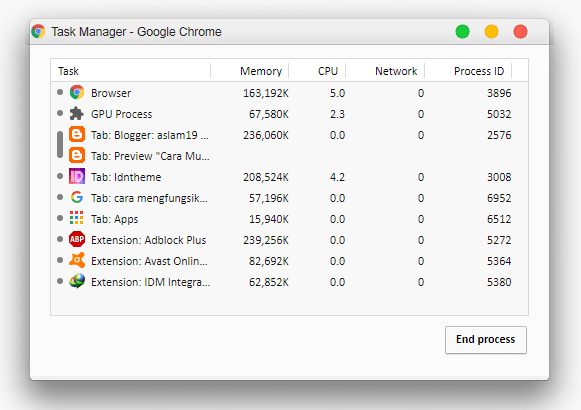
Task: Click process ID 5272
Action: pyautogui.click(x=499, y=240)
